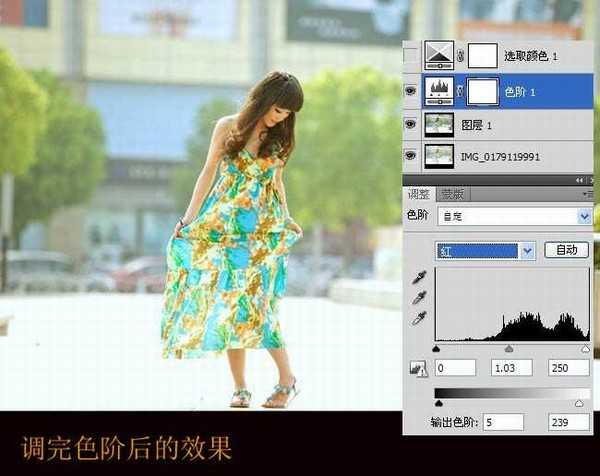Select the layer named 选取颜色 1
This screenshot has width=600, height=476.
click(498, 56)
